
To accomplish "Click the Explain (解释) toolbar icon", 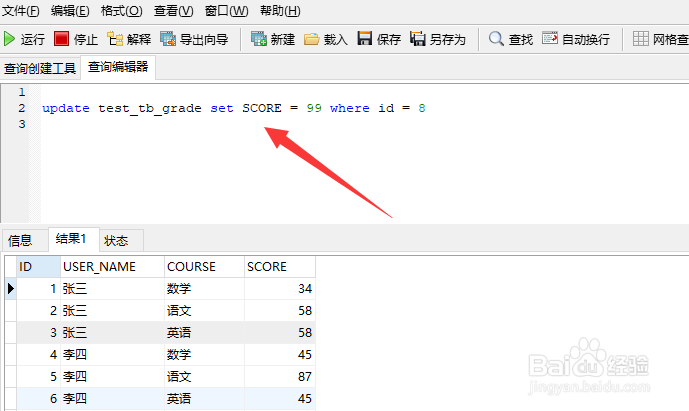I will tap(115, 39).
